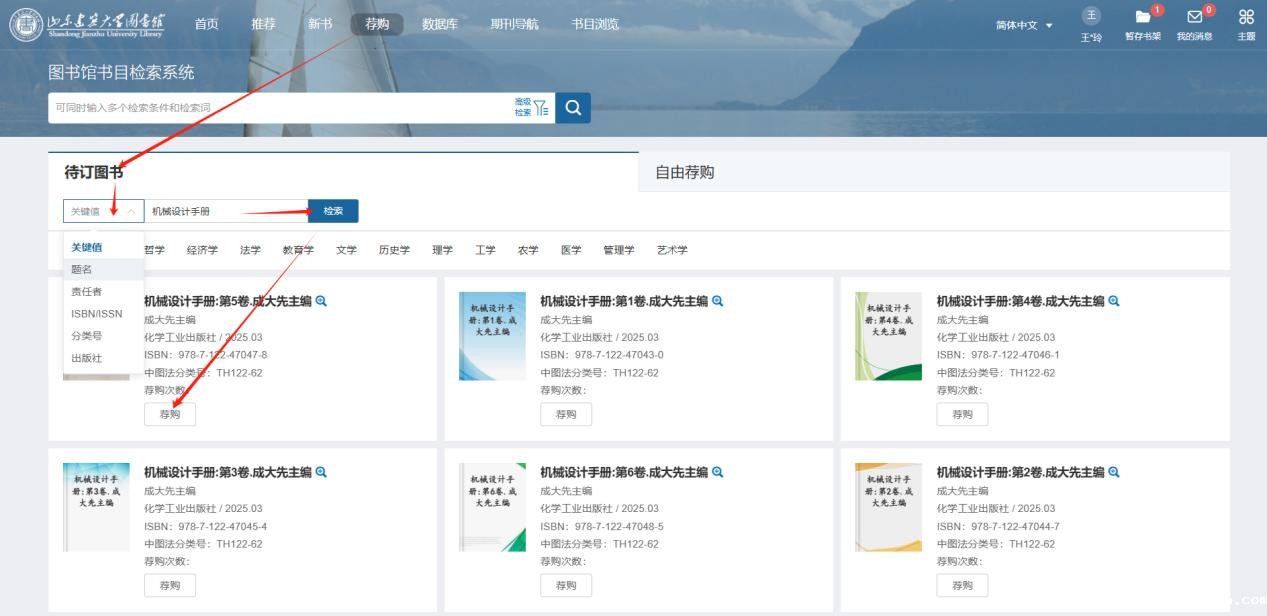Select the 工学 category filter
The height and width of the screenshot is (616, 1267).
(x=485, y=250)
